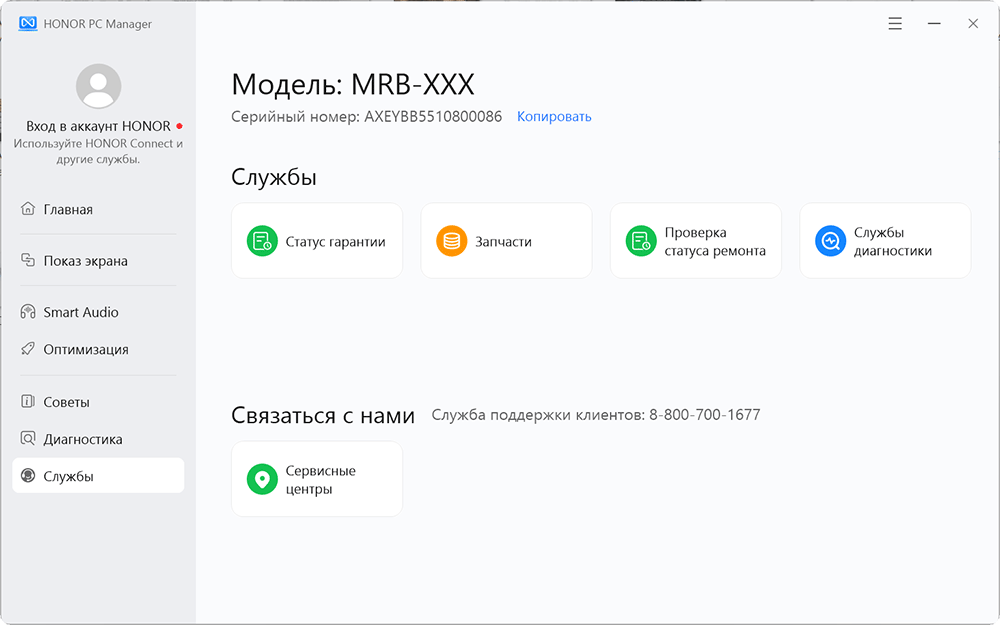Image resolution: width=1000 pixels, height=625 pixels.
Task: Select Smart Audio in sidebar
Action: pos(98,312)
